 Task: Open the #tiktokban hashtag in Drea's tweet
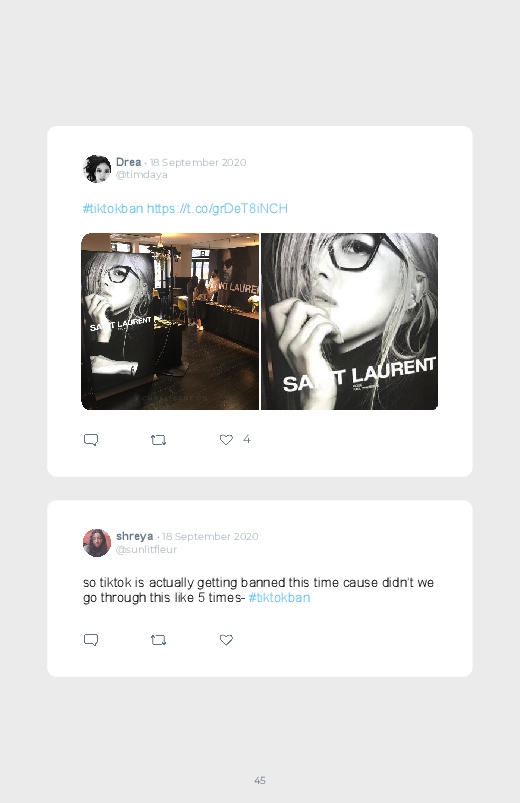pyautogui.click(x=113, y=208)
